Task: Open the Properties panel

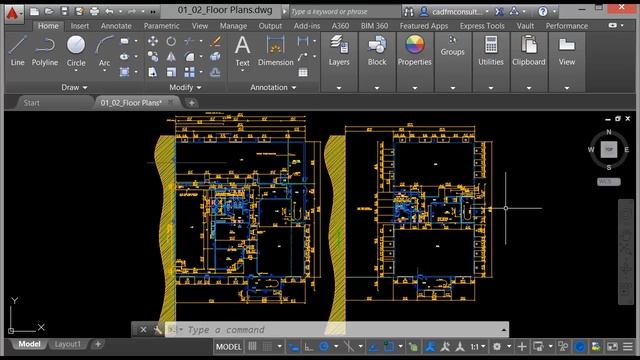Action: [x=415, y=51]
